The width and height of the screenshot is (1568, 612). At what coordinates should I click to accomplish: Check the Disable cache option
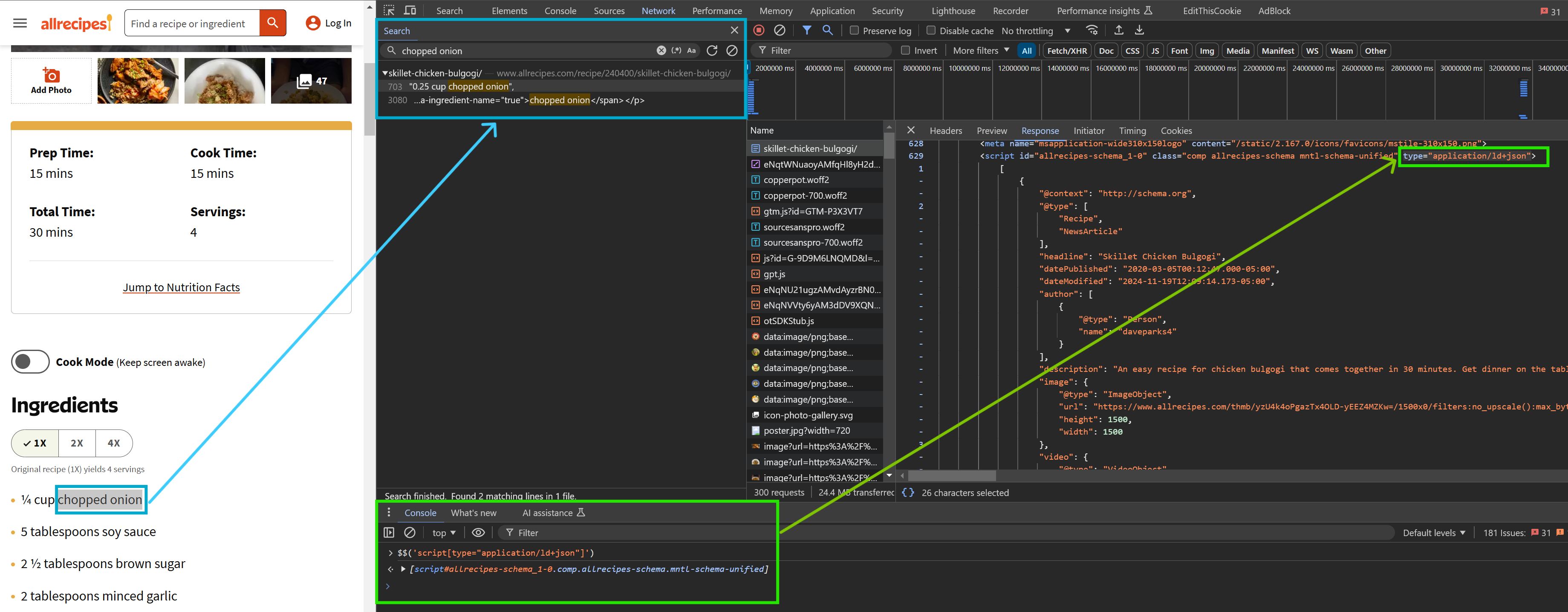point(931,30)
